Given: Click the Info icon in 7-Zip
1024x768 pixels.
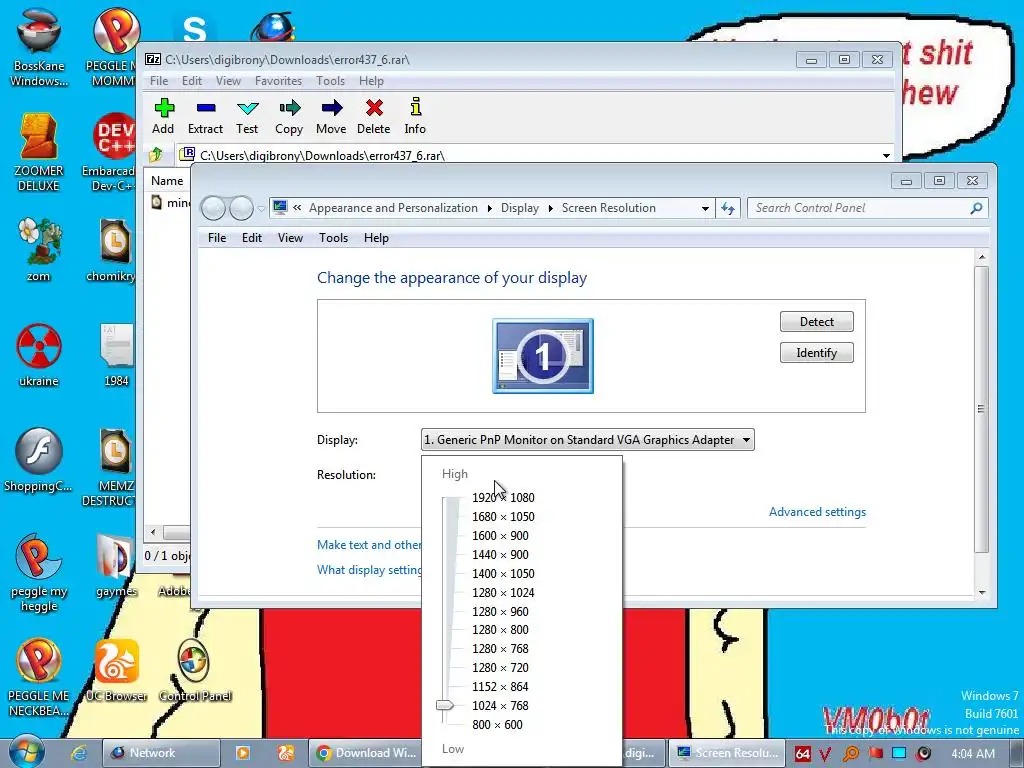Looking at the screenshot, I should [415, 106].
